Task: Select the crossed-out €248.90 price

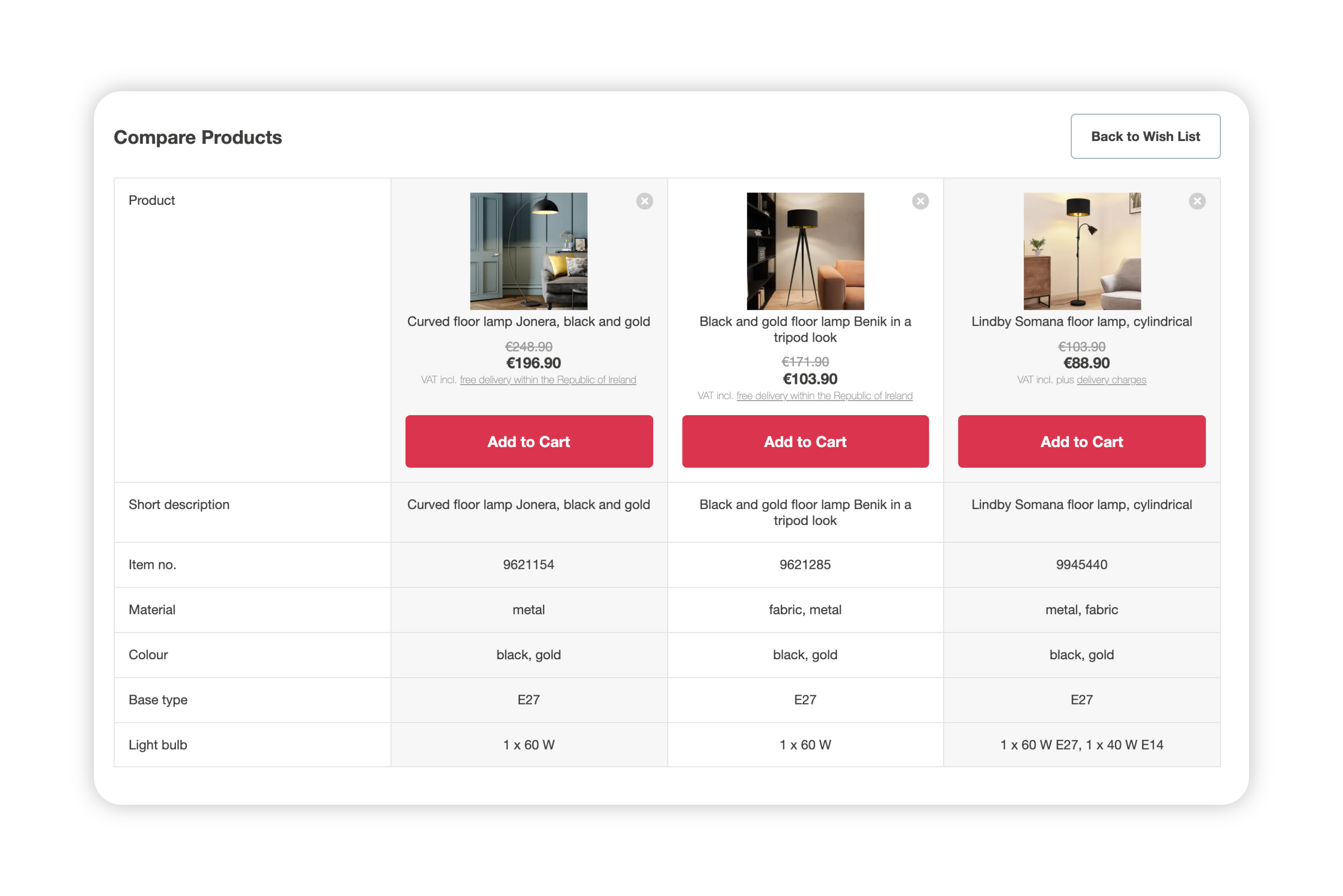Action: click(x=529, y=347)
